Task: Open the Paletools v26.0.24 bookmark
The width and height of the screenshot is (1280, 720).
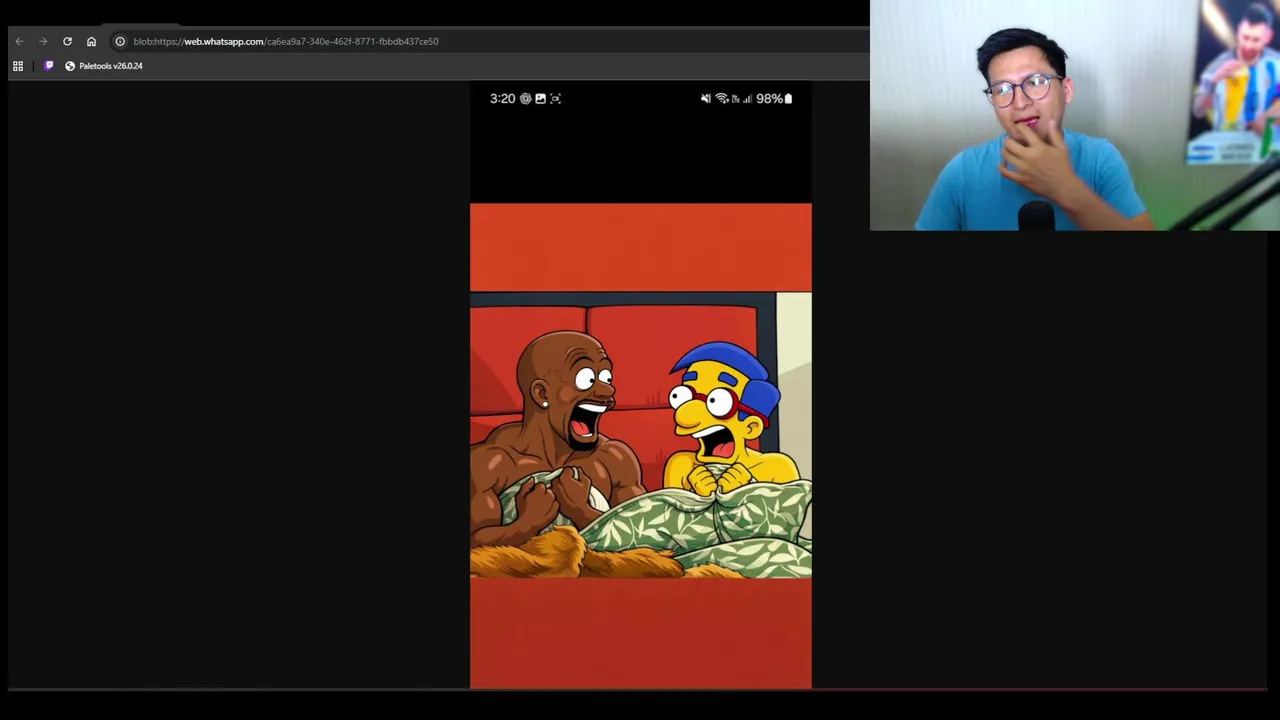Action: tap(104, 66)
